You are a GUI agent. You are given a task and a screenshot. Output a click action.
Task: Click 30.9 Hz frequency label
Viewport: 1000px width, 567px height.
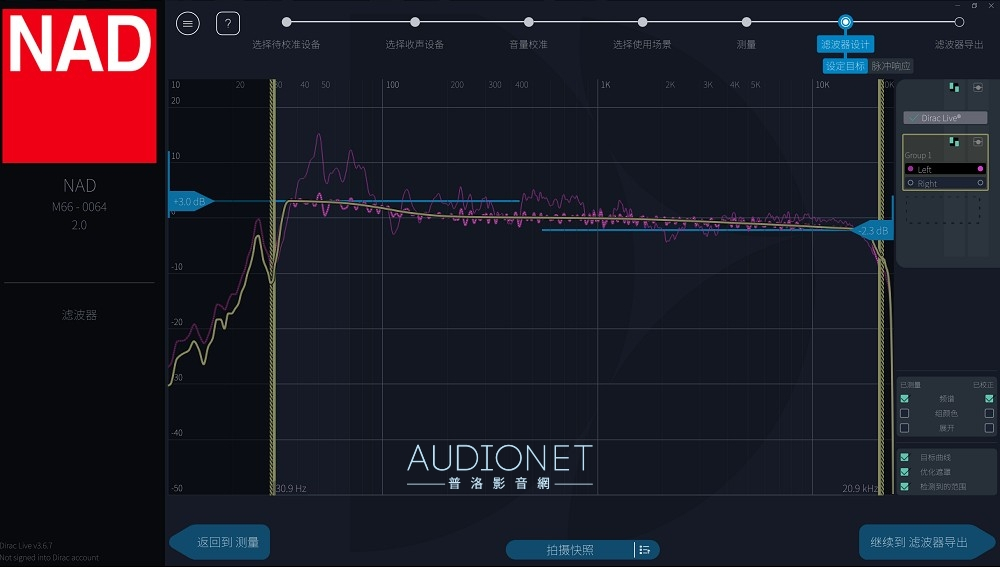[291, 489]
